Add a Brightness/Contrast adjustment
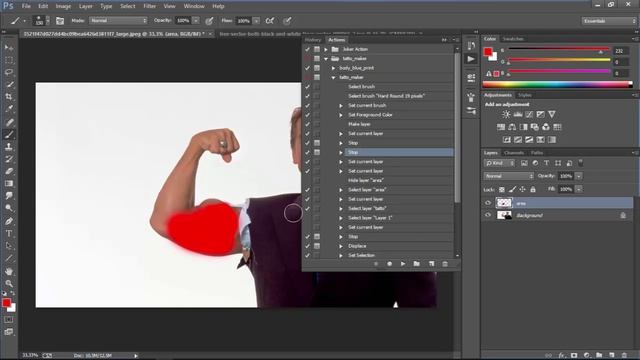Viewport: 640px width, 360px height. [506, 114]
